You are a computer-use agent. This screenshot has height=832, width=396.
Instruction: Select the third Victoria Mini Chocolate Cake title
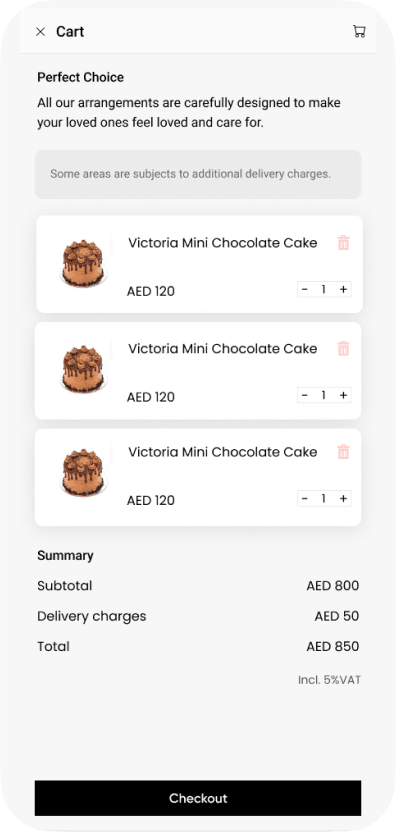[222, 452]
